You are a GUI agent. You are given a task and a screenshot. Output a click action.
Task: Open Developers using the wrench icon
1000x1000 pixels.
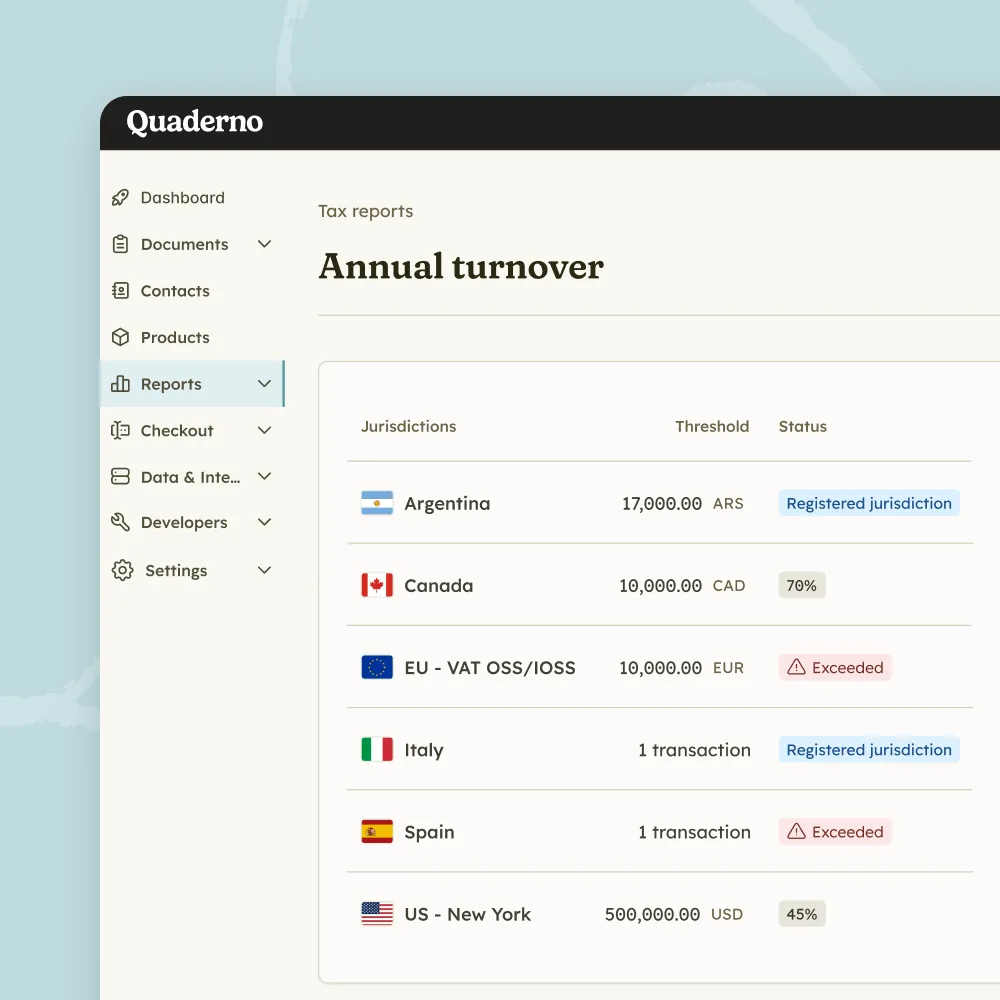click(x=120, y=522)
